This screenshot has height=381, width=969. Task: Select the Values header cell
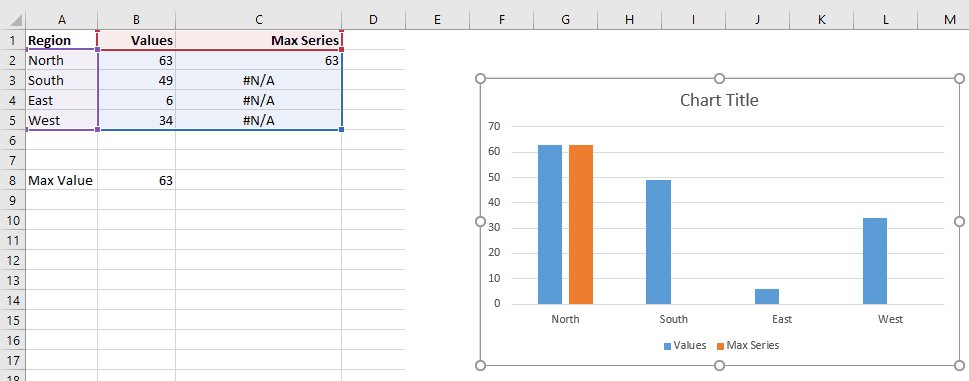[137, 40]
